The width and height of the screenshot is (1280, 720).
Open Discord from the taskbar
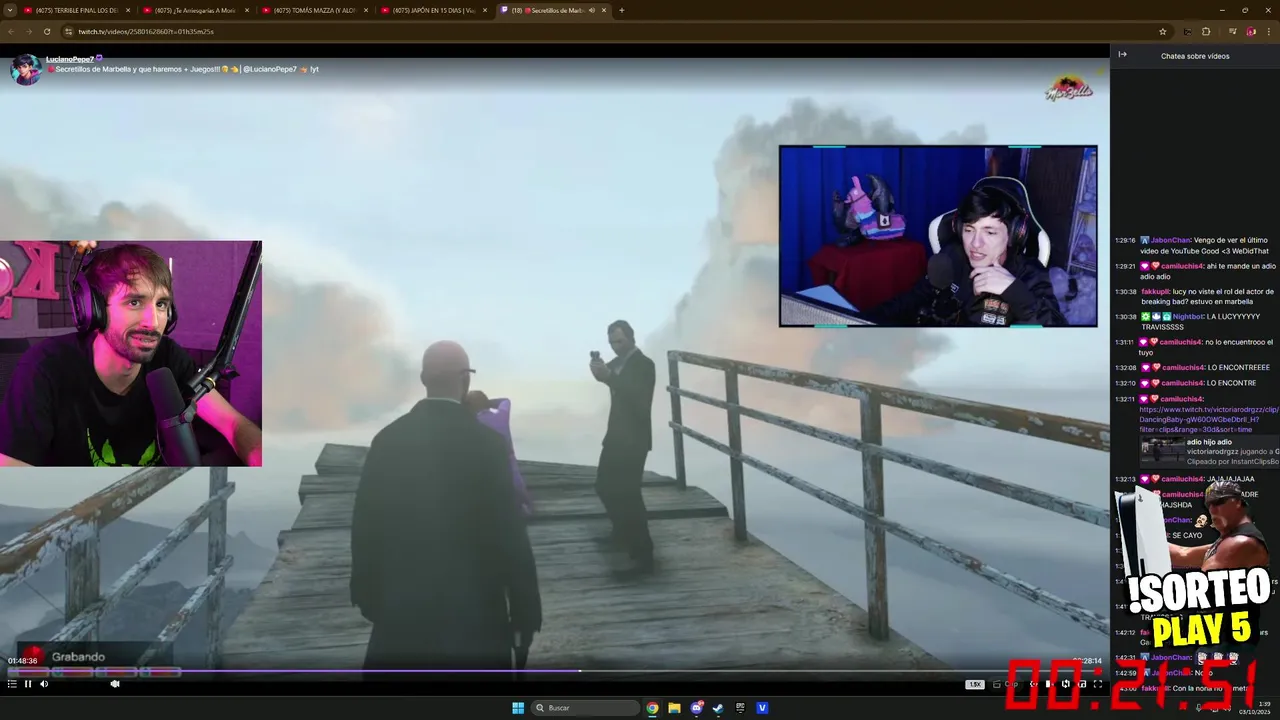697,708
